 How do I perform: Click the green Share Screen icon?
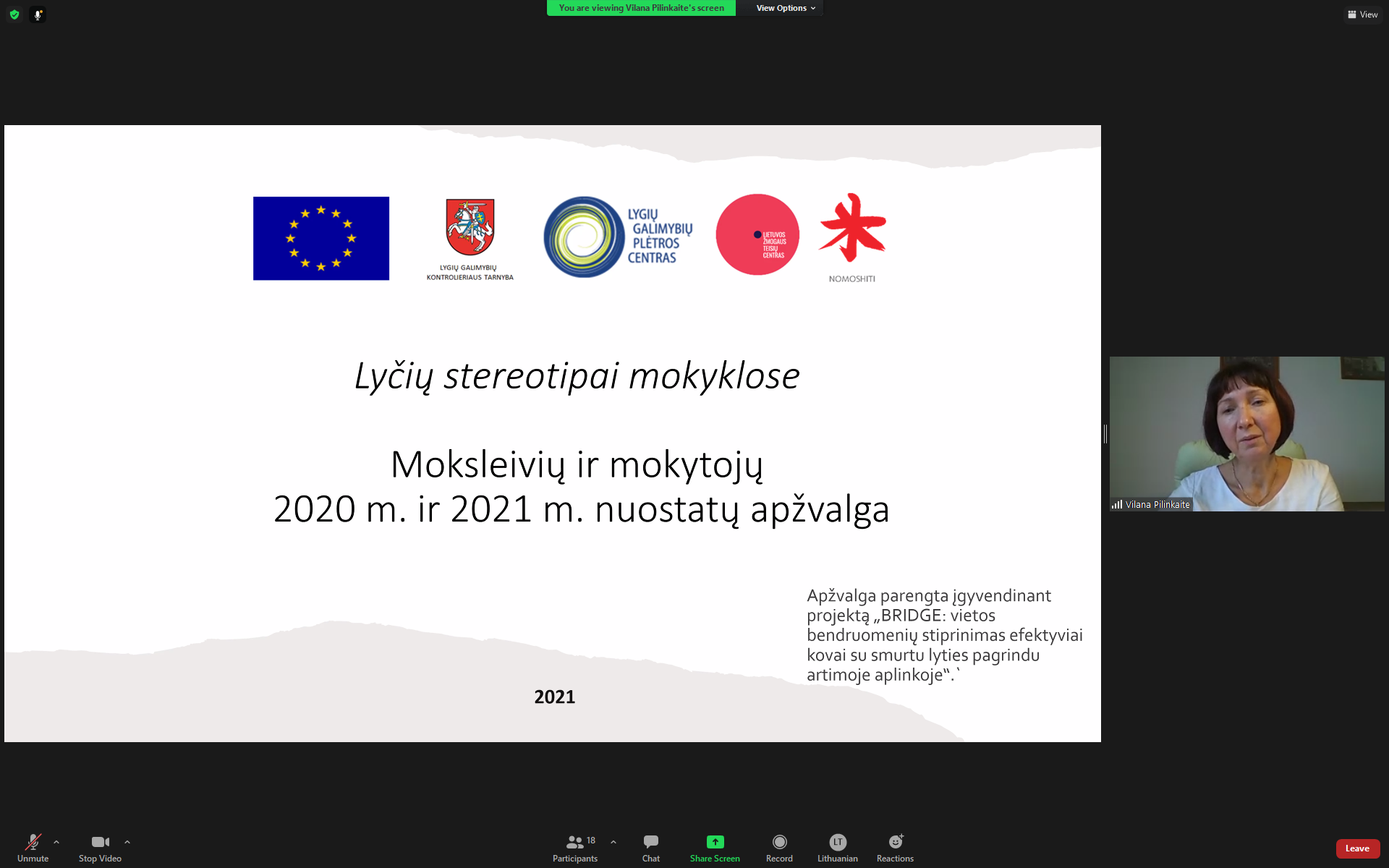(x=715, y=842)
